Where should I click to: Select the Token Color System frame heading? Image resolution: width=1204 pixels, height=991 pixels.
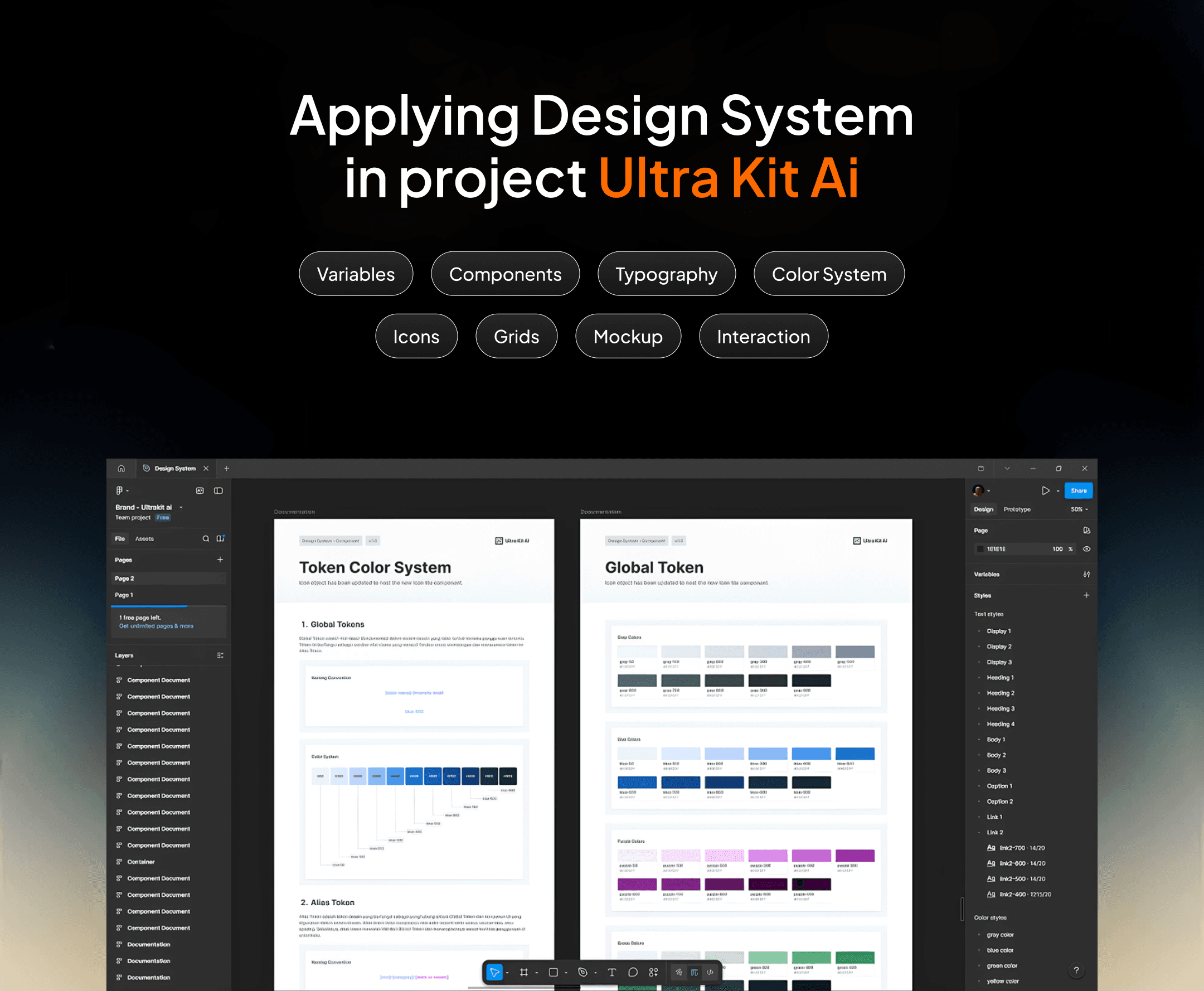tap(375, 567)
